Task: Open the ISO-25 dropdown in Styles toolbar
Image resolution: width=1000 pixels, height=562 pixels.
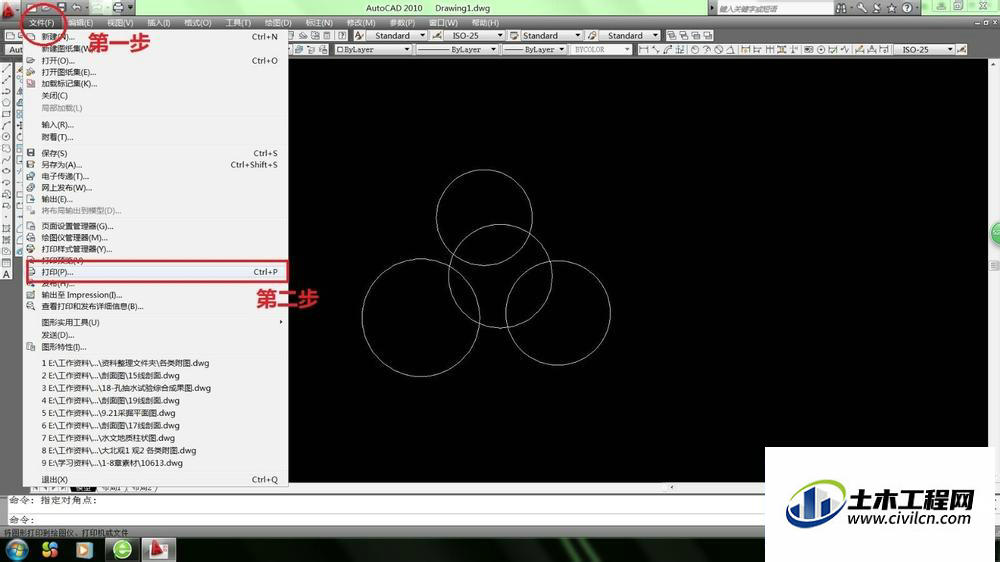Action: 500,36
